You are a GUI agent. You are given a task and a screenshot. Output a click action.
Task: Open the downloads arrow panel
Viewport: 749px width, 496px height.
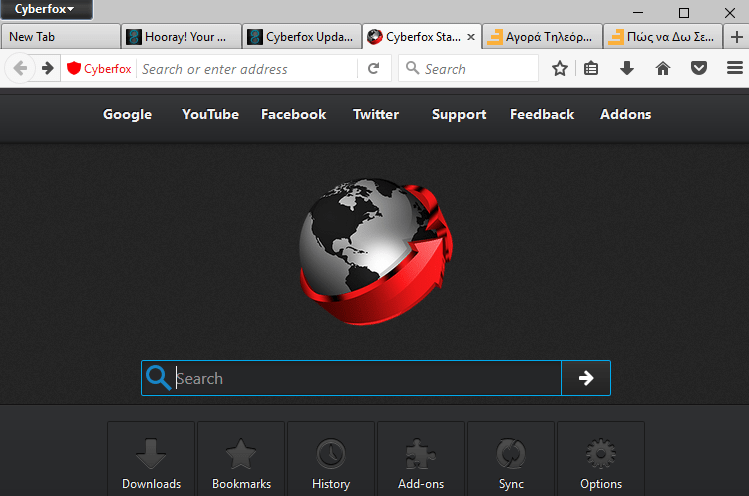[x=627, y=68]
